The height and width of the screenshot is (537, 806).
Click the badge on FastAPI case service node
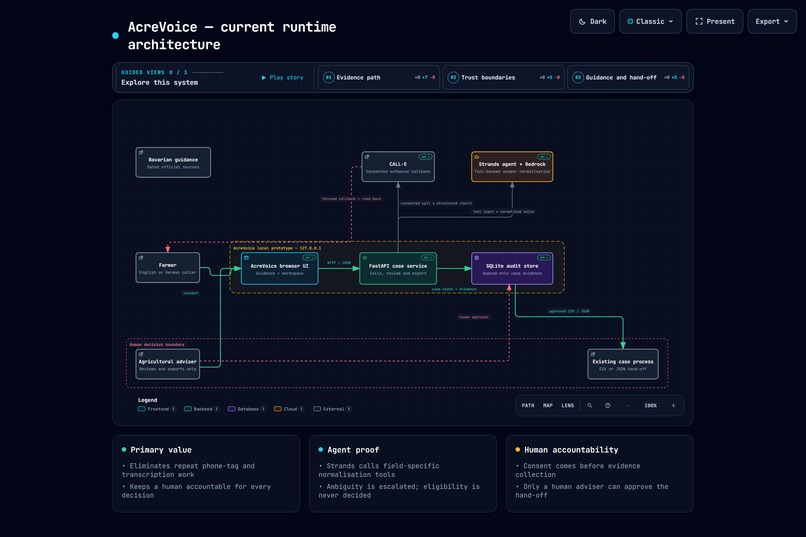[x=428, y=258]
